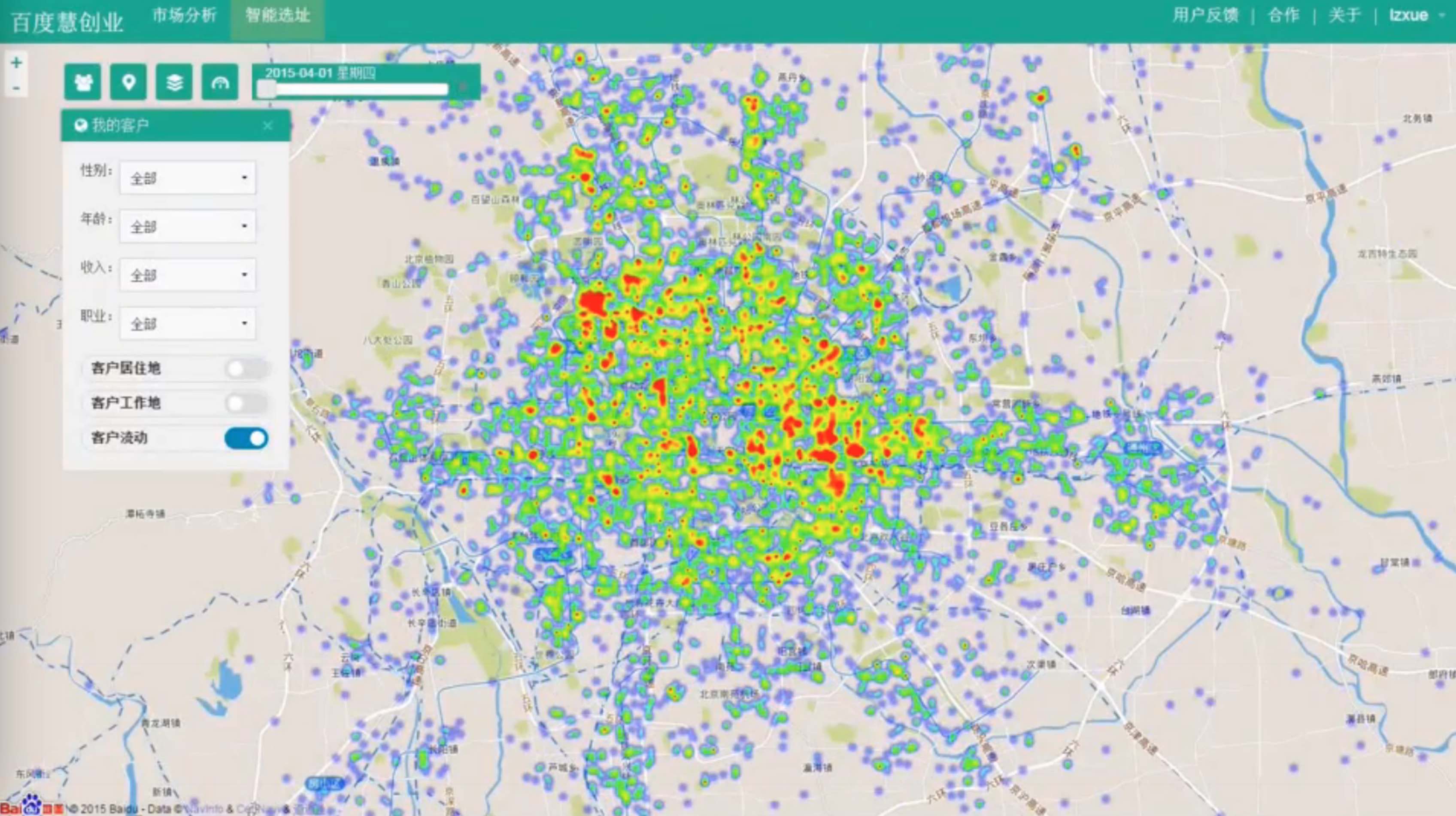Open the 用户反馈 link
The width and height of the screenshot is (1456, 816).
point(1206,15)
